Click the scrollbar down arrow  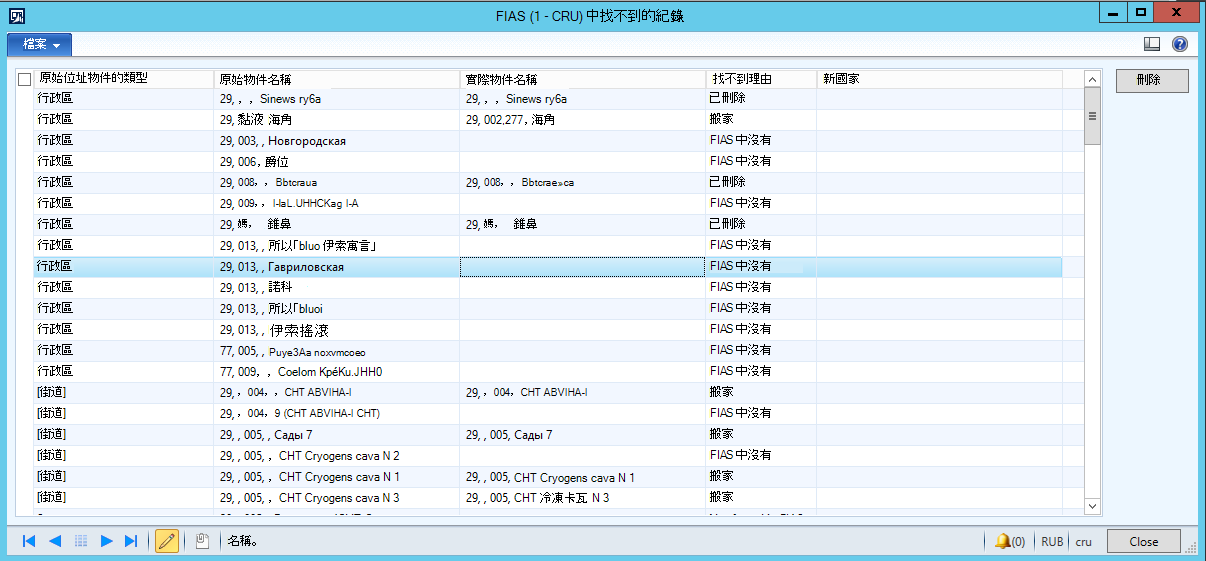point(1092,507)
